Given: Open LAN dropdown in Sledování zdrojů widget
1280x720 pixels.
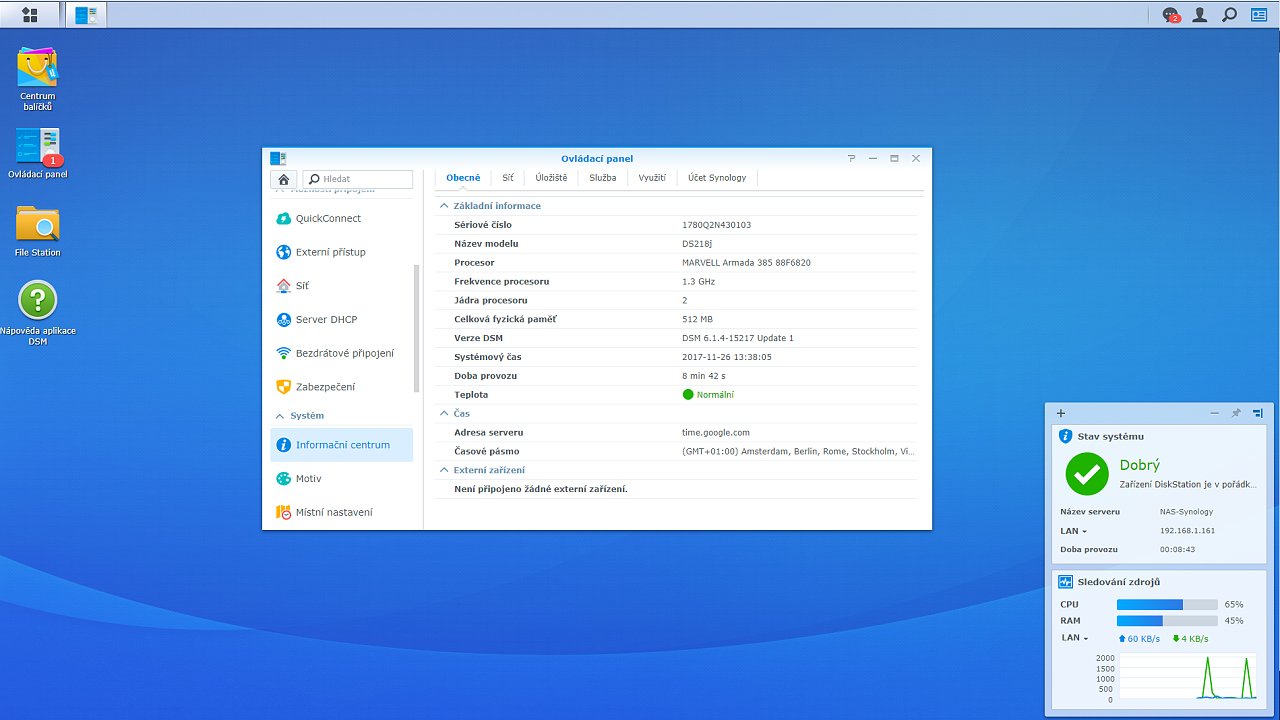Looking at the screenshot, I should click(x=1074, y=638).
